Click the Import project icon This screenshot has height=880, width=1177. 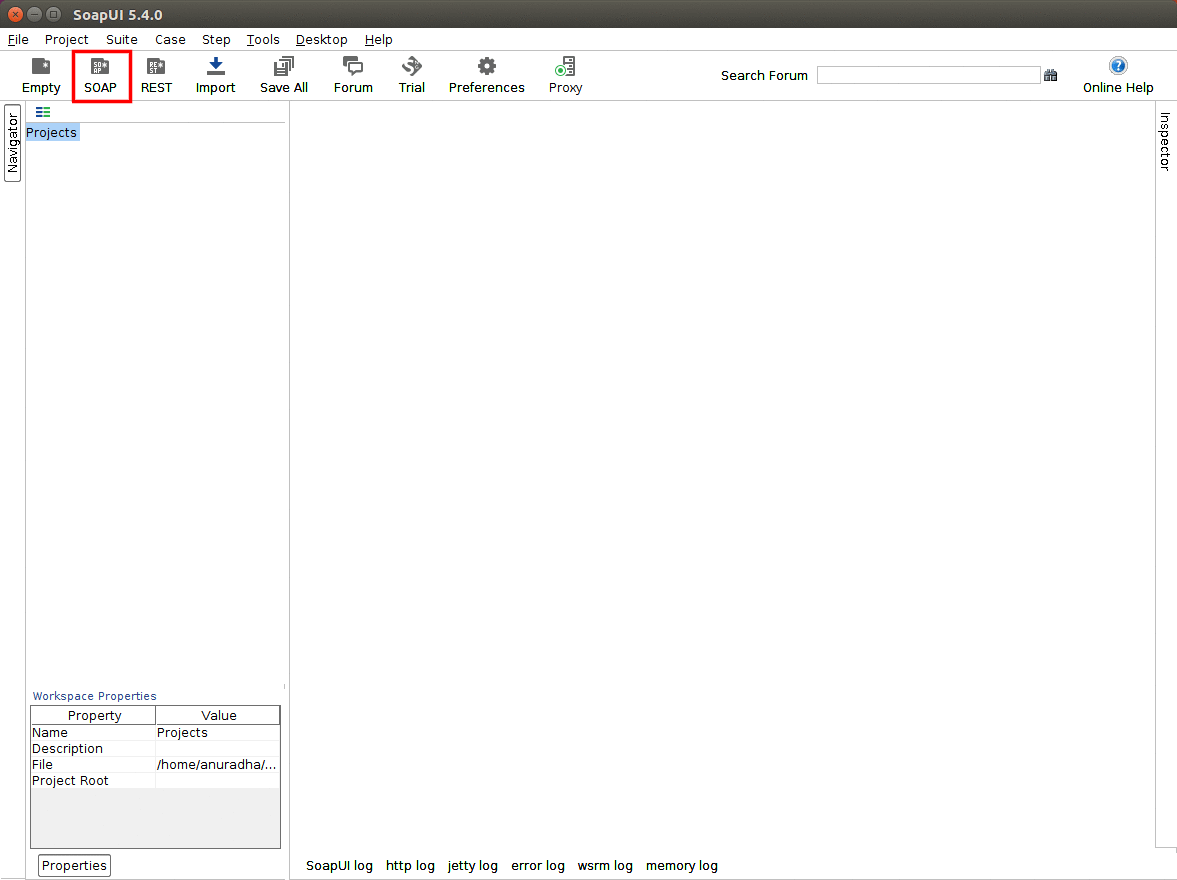coord(215,76)
